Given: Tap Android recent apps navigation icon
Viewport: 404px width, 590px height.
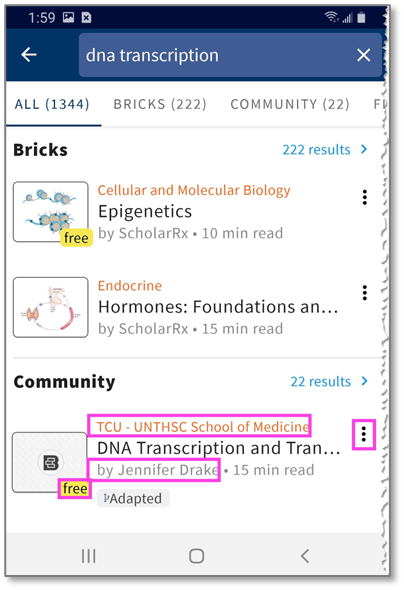Looking at the screenshot, I should tap(89, 556).
